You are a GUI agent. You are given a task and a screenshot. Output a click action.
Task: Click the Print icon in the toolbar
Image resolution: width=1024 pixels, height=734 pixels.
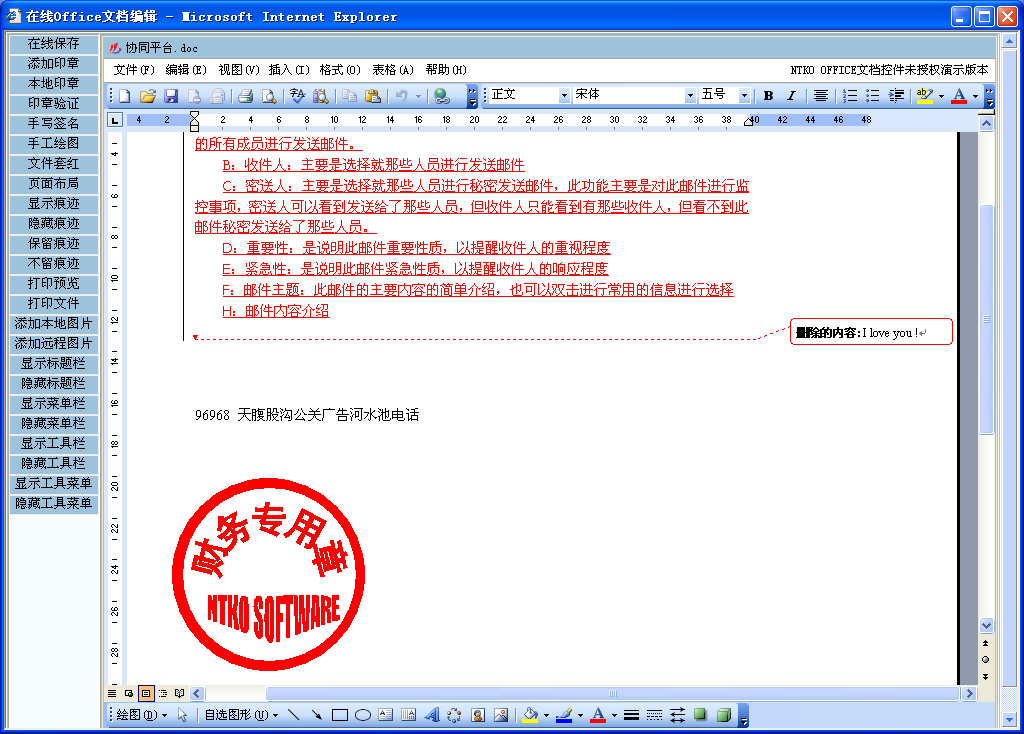245,96
